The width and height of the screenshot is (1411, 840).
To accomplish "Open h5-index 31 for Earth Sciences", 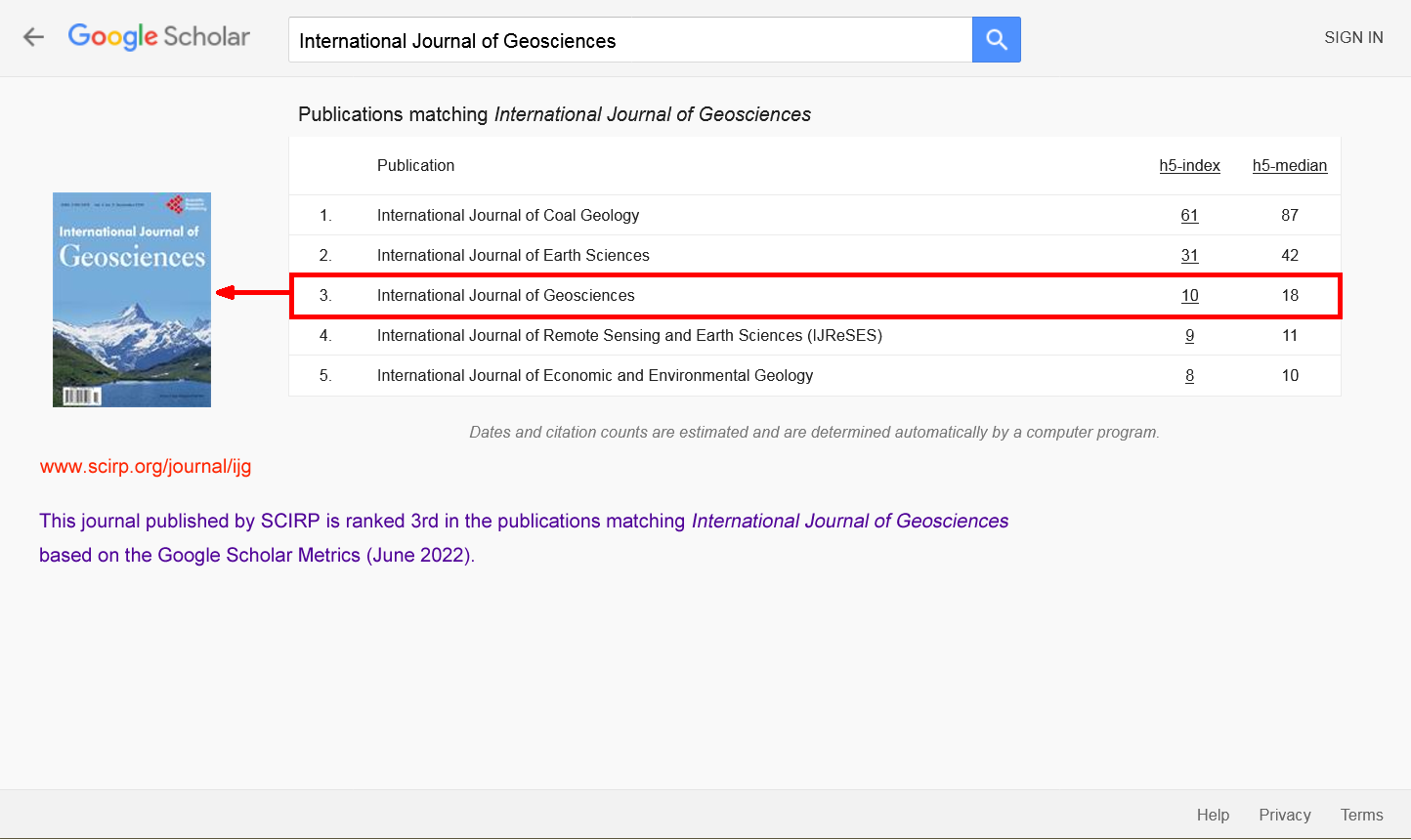I will pyautogui.click(x=1189, y=255).
